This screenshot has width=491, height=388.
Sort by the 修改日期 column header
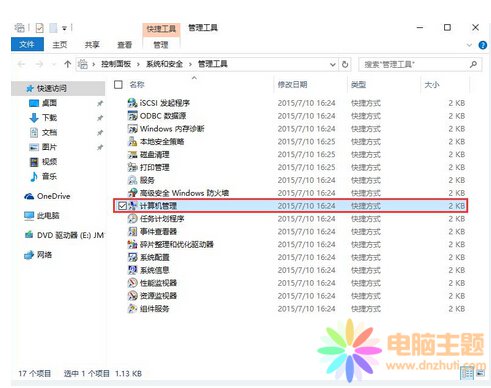coord(293,85)
